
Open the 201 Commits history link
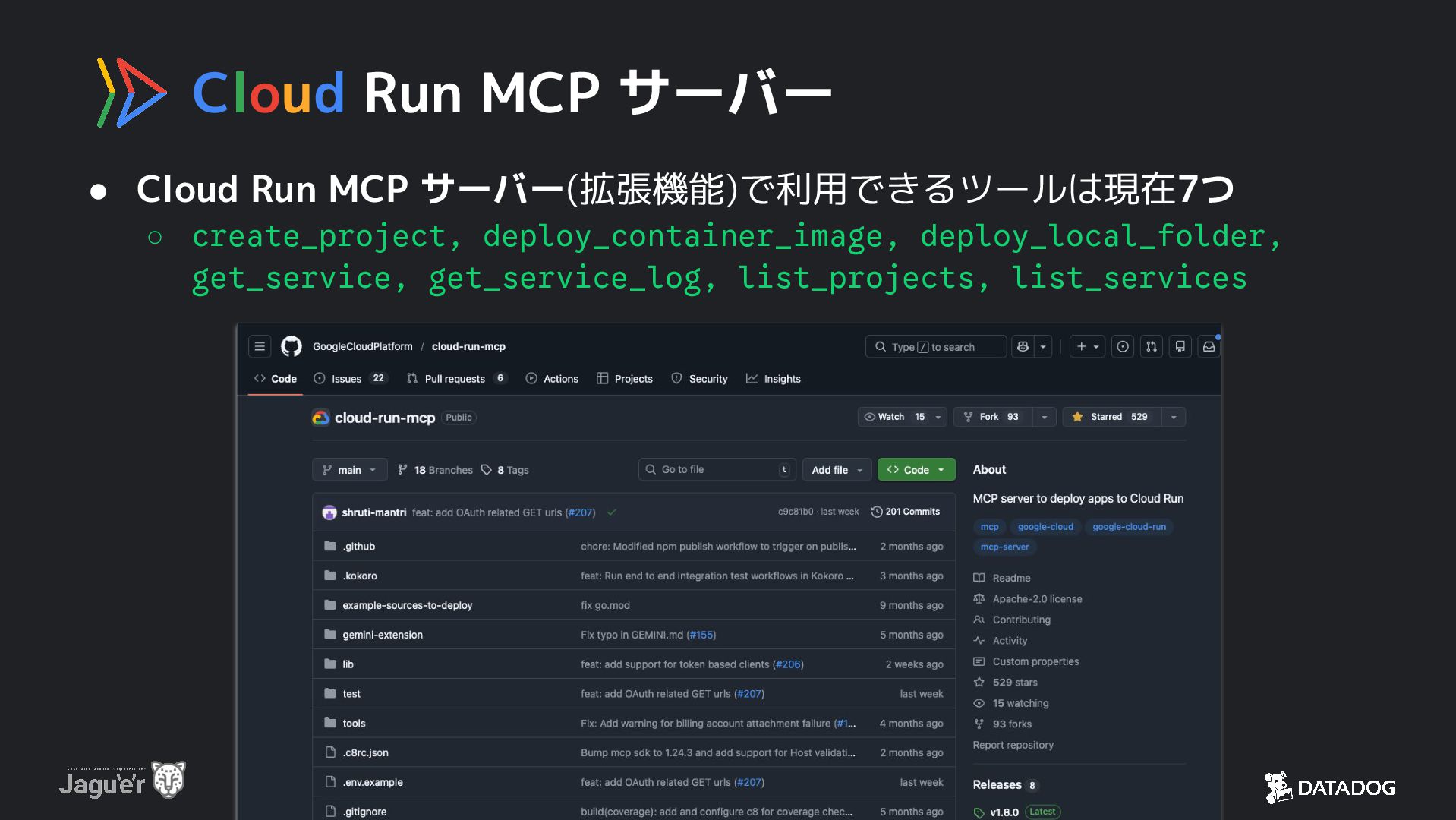pos(906,512)
